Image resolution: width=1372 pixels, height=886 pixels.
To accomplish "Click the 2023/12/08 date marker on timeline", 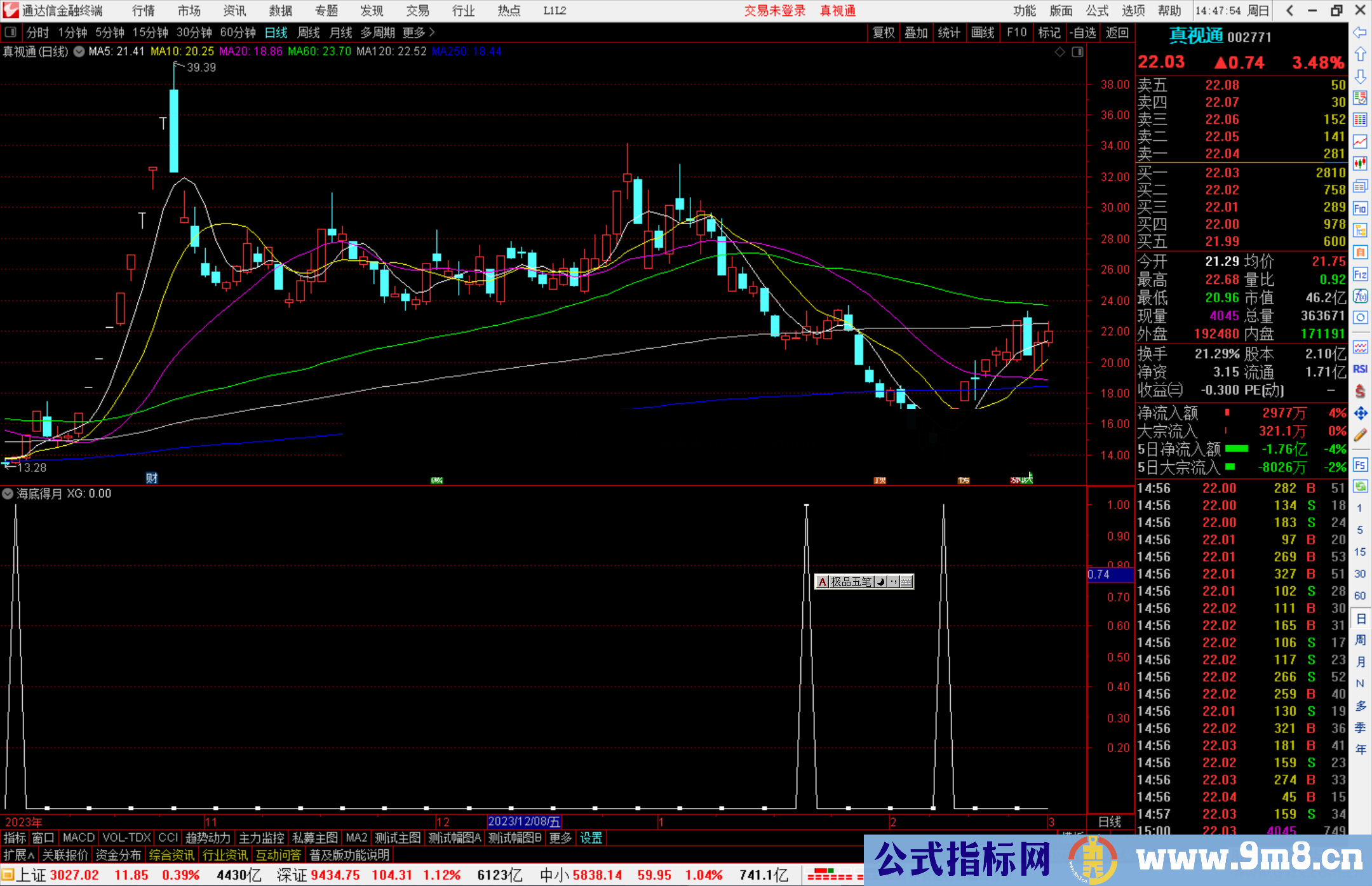I will coord(524,822).
